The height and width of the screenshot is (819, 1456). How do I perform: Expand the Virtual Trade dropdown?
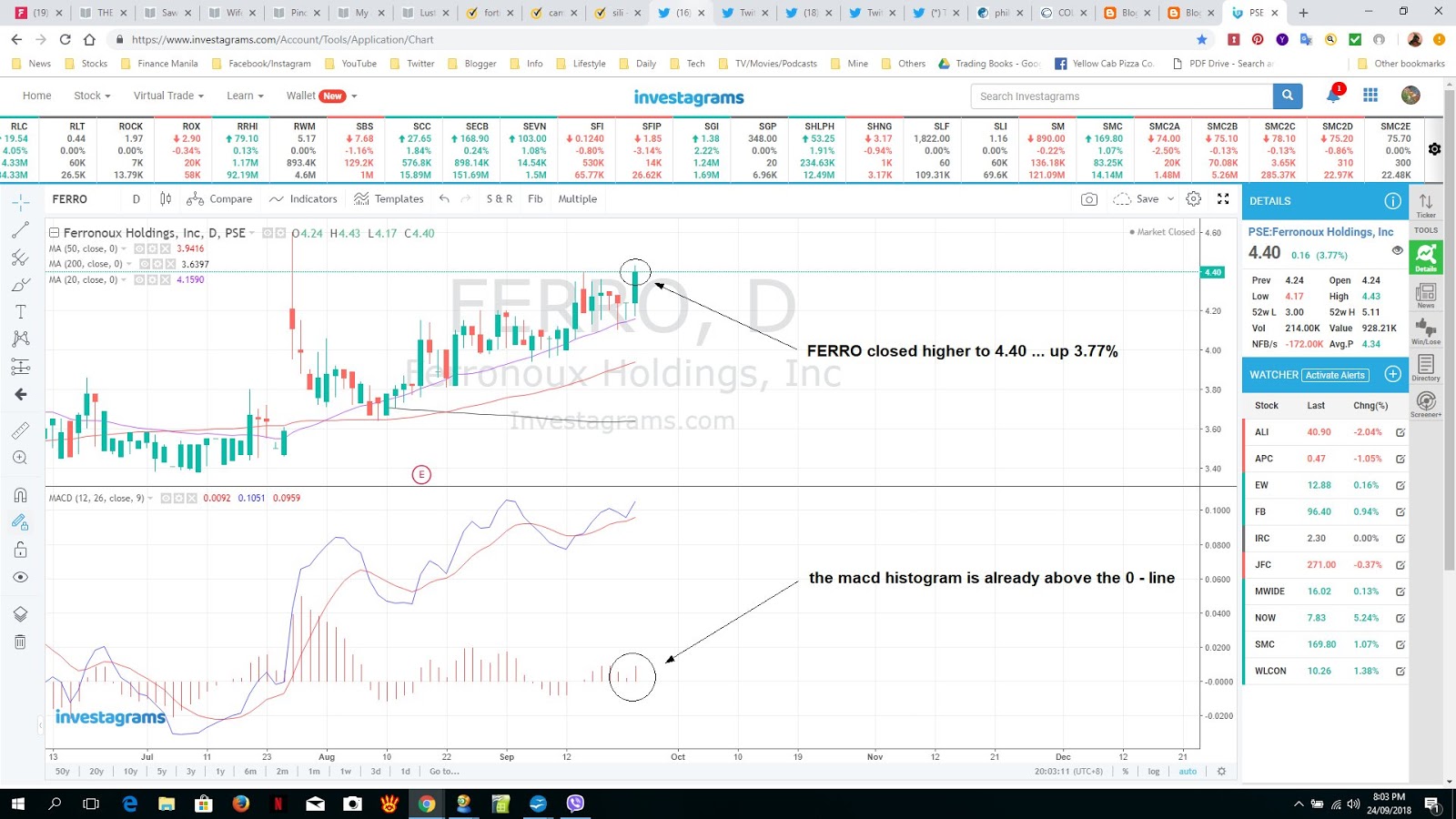click(168, 96)
